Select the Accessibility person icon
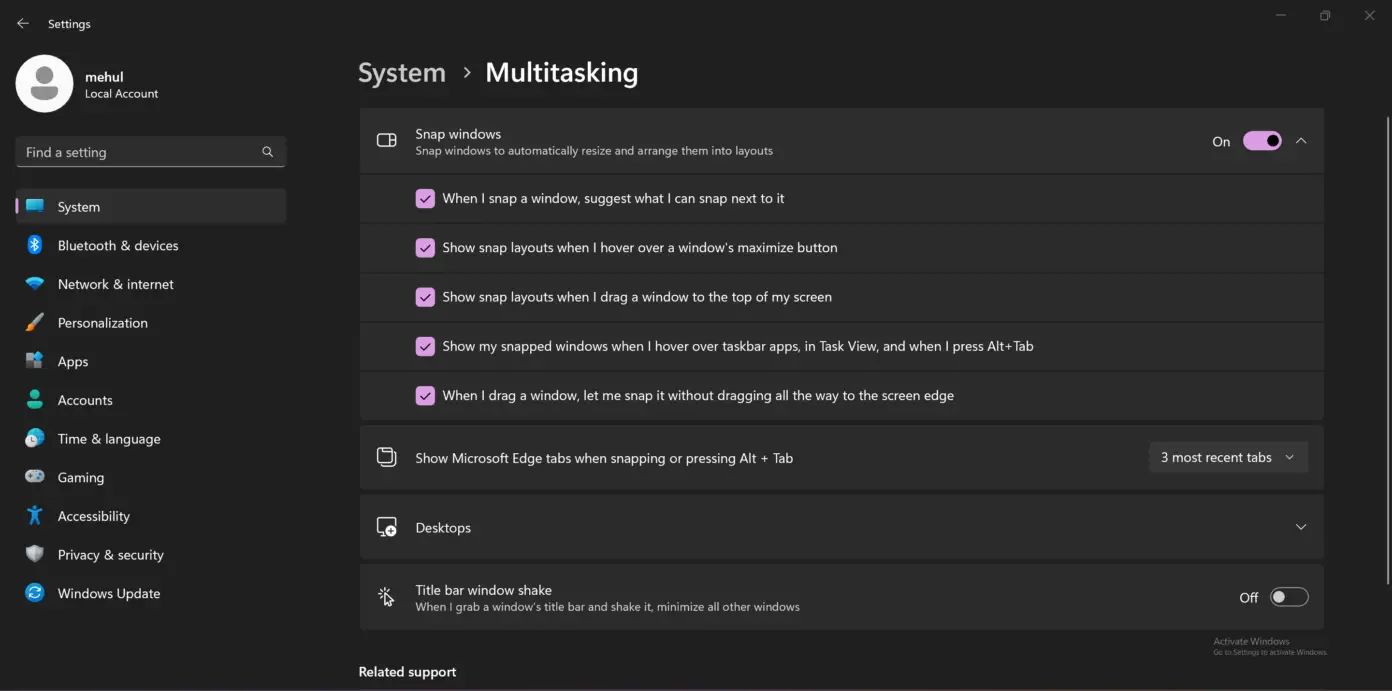The image size is (1392, 691). pos(34,516)
